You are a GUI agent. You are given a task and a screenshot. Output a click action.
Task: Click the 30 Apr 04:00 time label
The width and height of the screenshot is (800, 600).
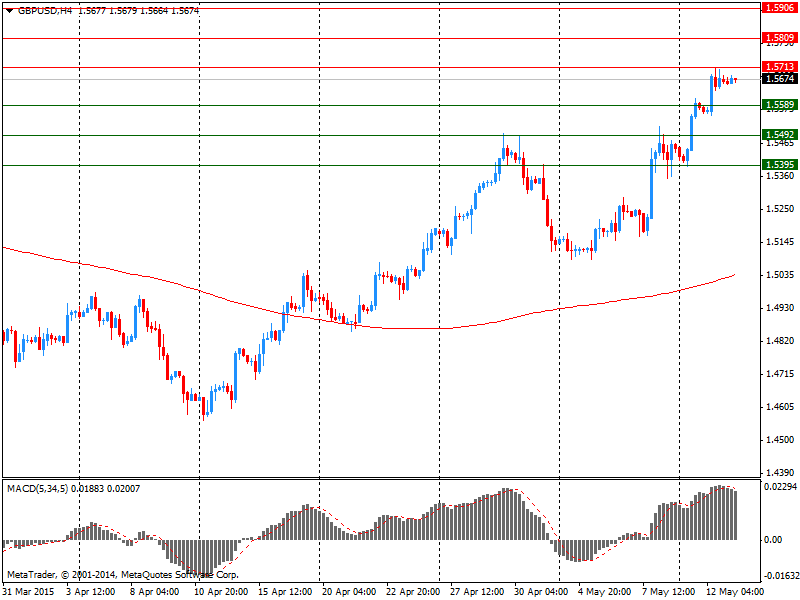coord(541,592)
